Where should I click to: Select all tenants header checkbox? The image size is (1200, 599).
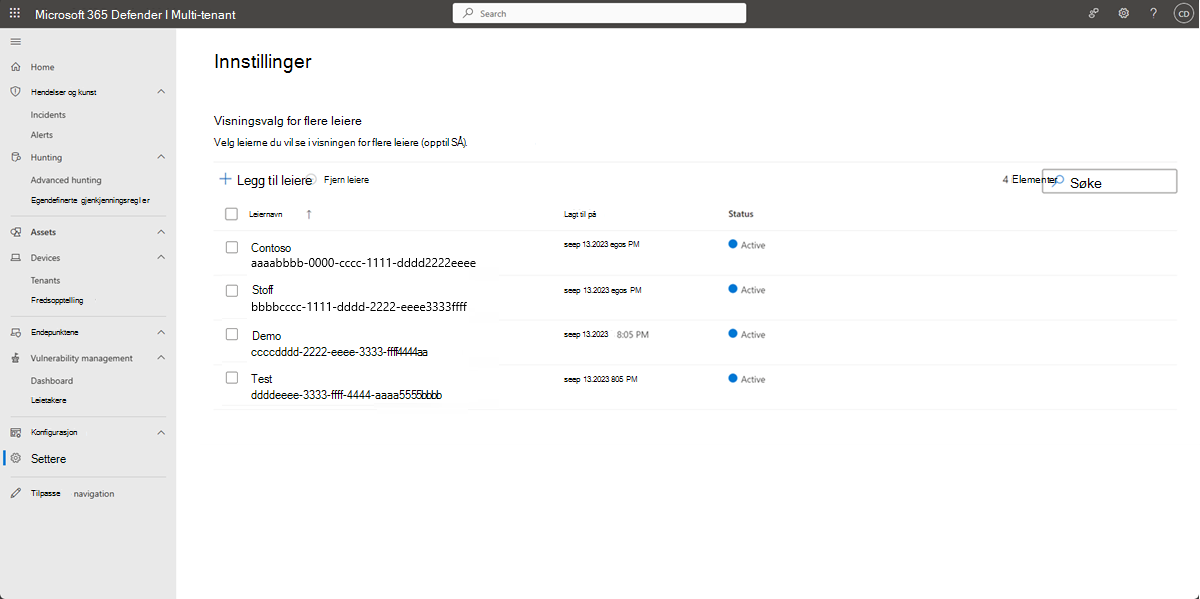pos(232,214)
